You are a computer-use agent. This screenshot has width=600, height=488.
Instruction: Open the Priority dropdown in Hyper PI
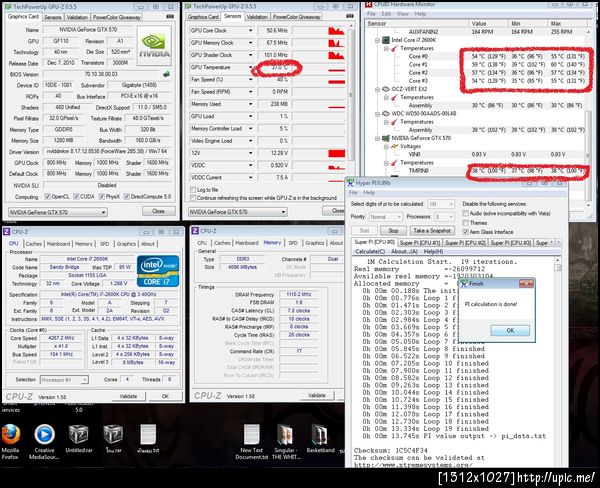[385, 217]
